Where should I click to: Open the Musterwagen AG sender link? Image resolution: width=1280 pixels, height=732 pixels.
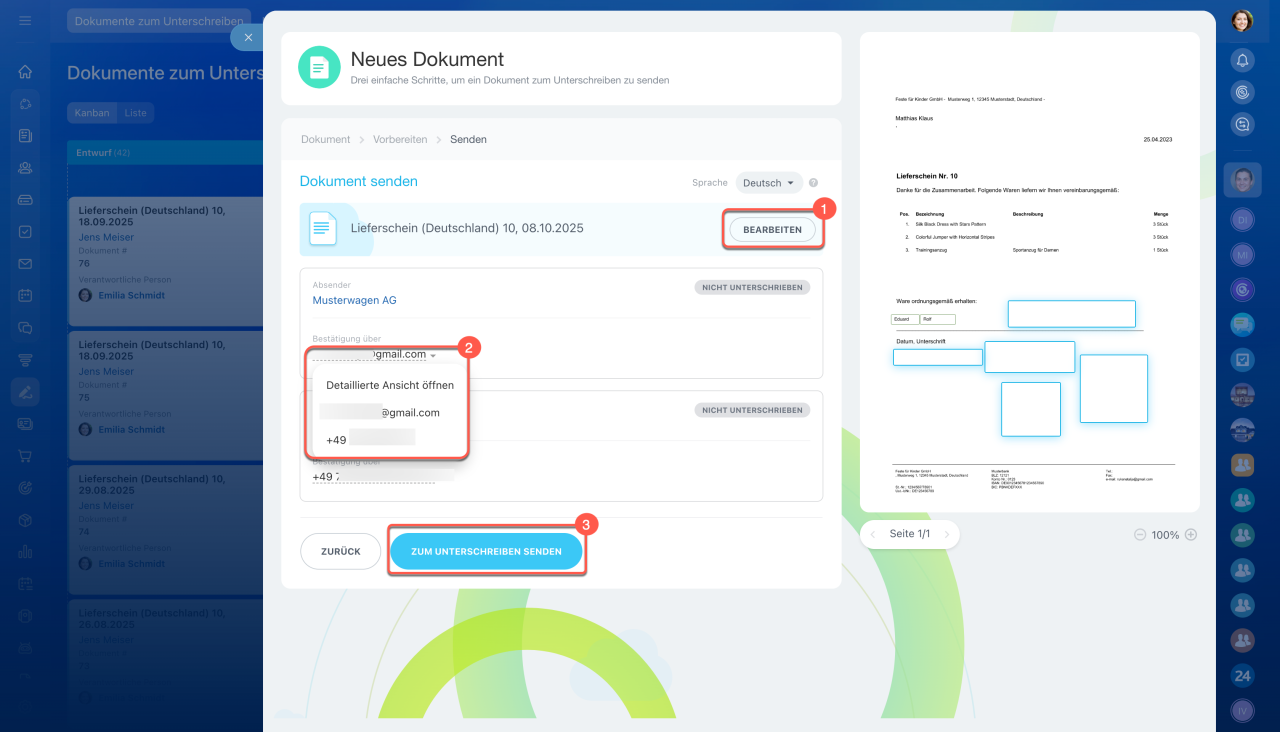click(x=354, y=300)
